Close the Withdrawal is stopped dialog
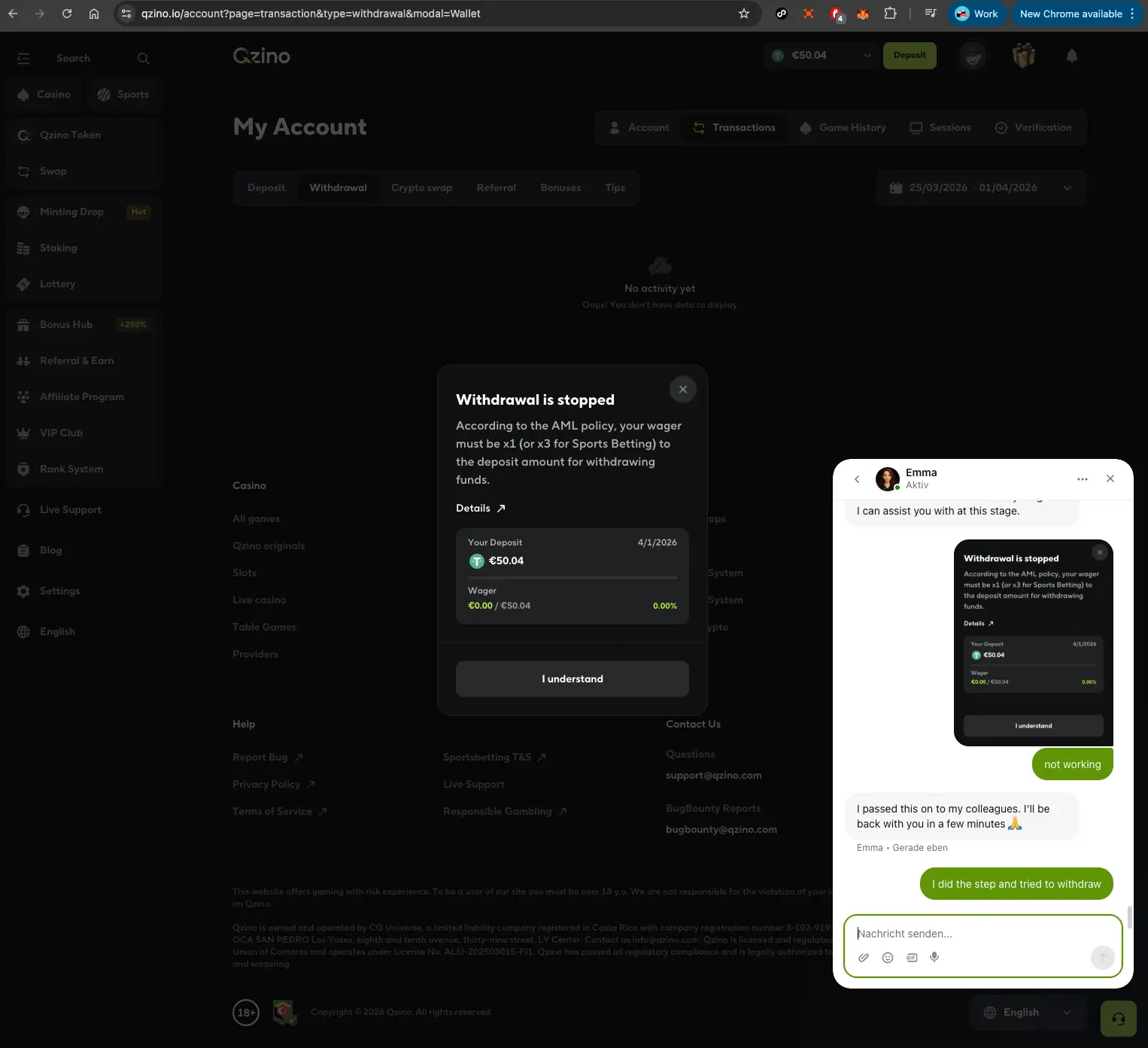1148x1048 pixels. click(x=683, y=390)
